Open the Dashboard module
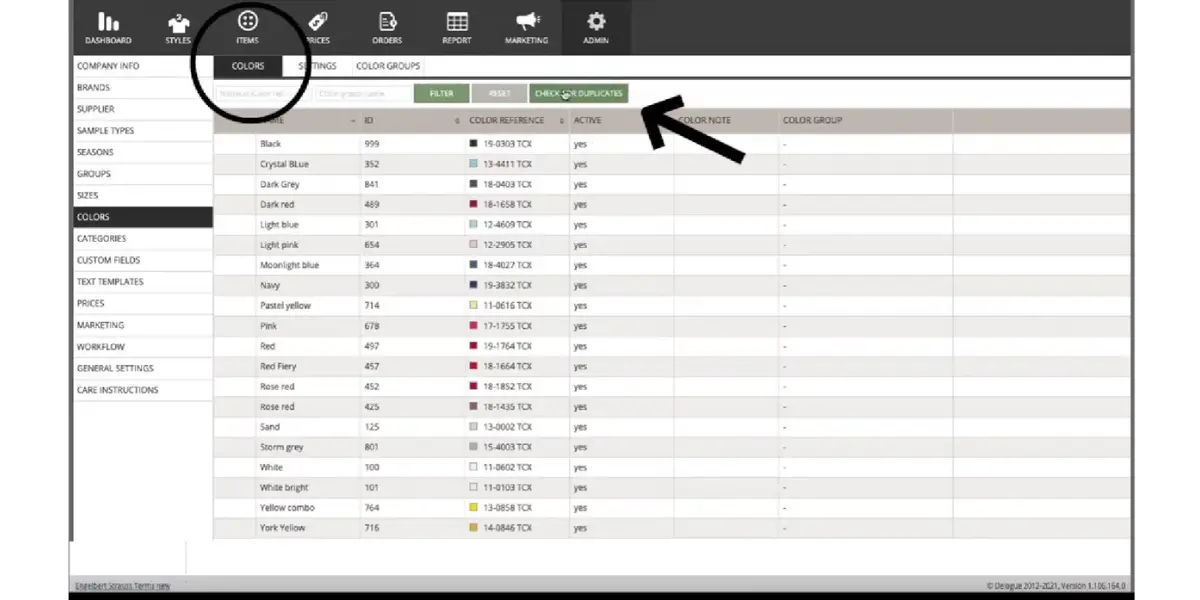This screenshot has height=600, width=1200. pyautogui.click(x=108, y=25)
